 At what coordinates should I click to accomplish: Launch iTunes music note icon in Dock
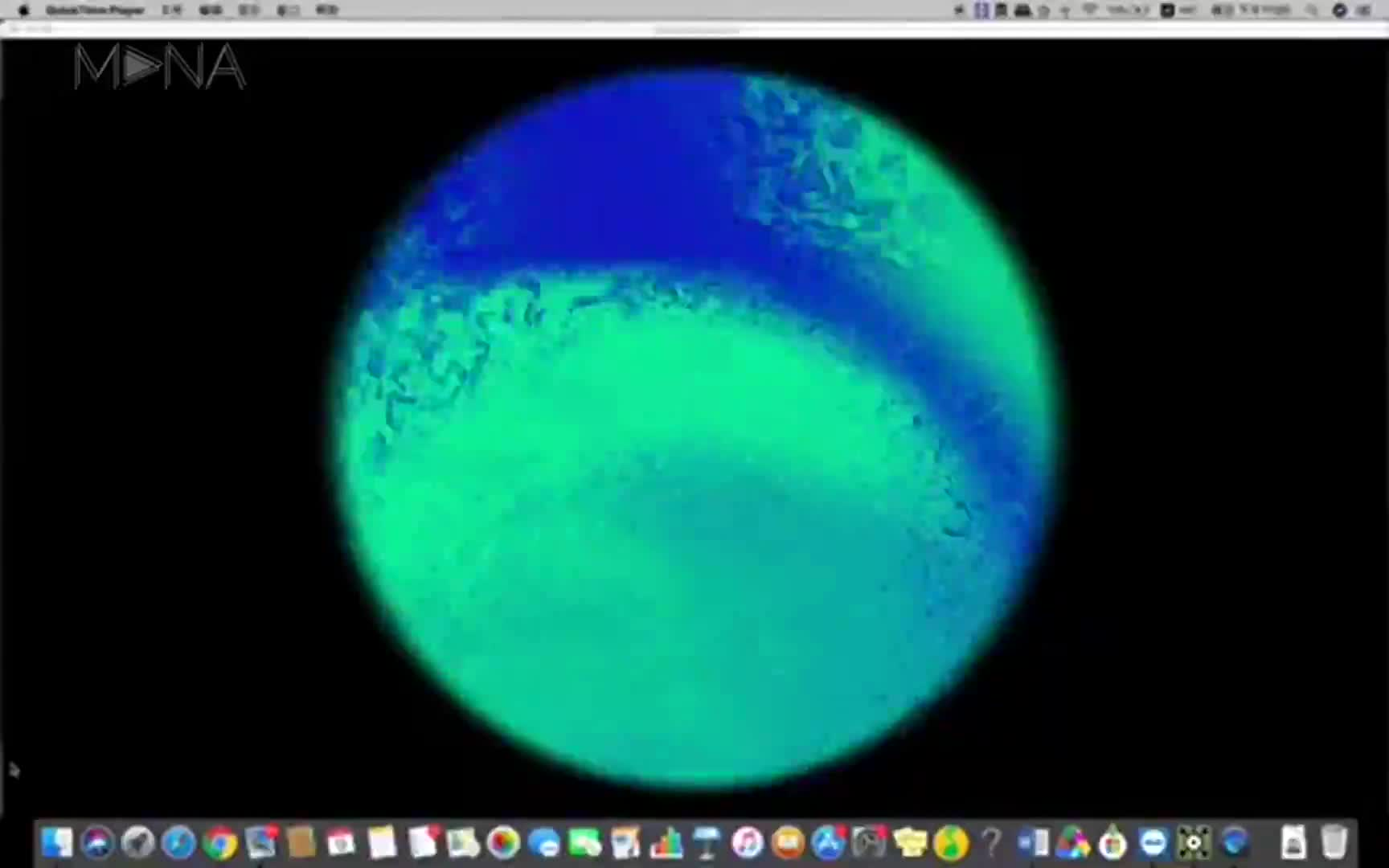(748, 842)
